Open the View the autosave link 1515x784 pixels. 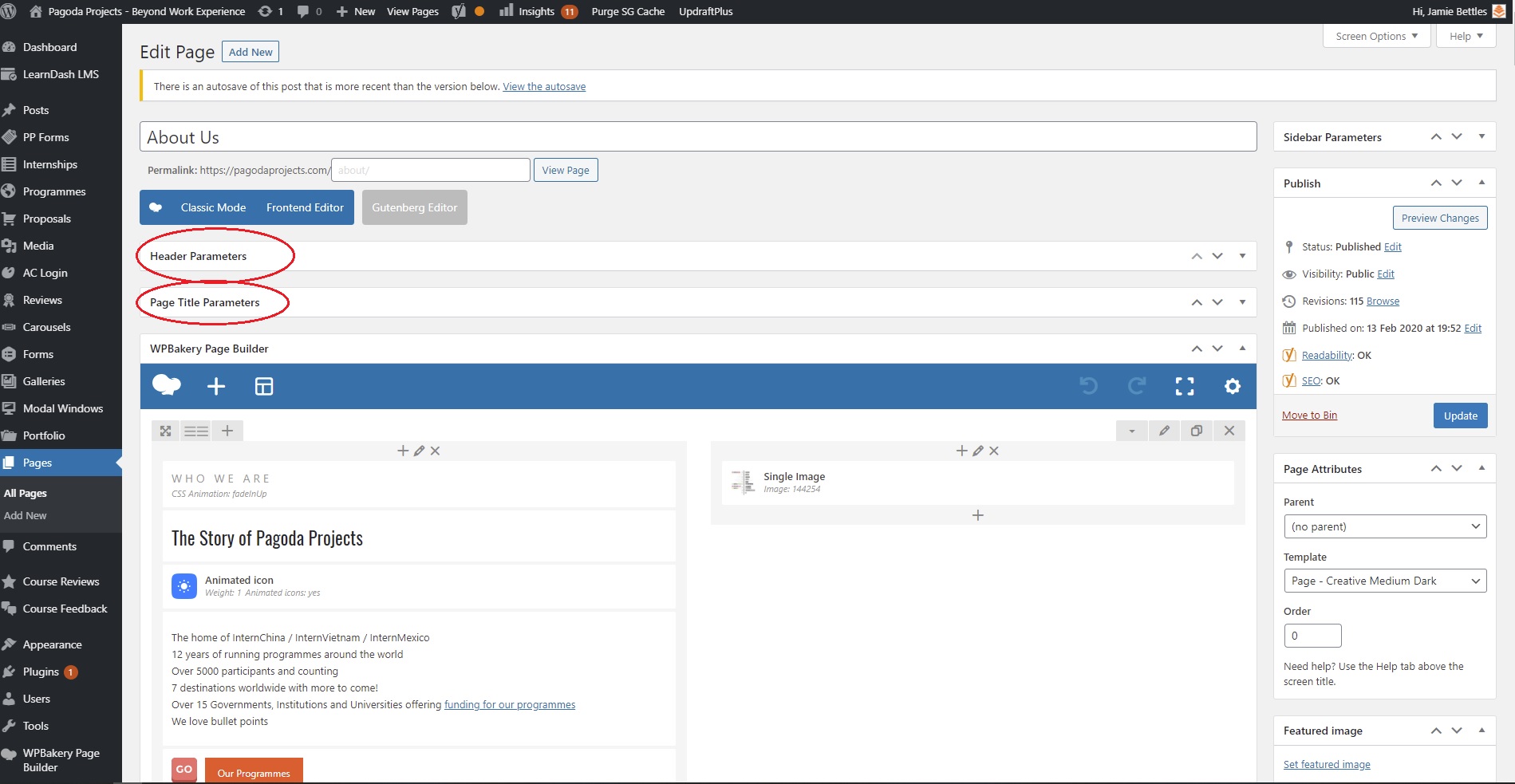click(544, 87)
